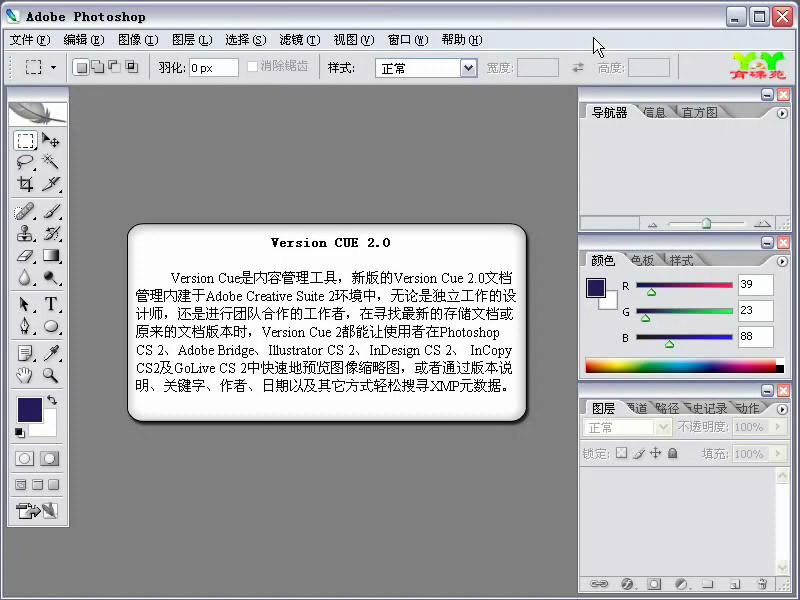The image size is (800, 600).
Task: Select the Zoom tool
Action: tap(51, 375)
